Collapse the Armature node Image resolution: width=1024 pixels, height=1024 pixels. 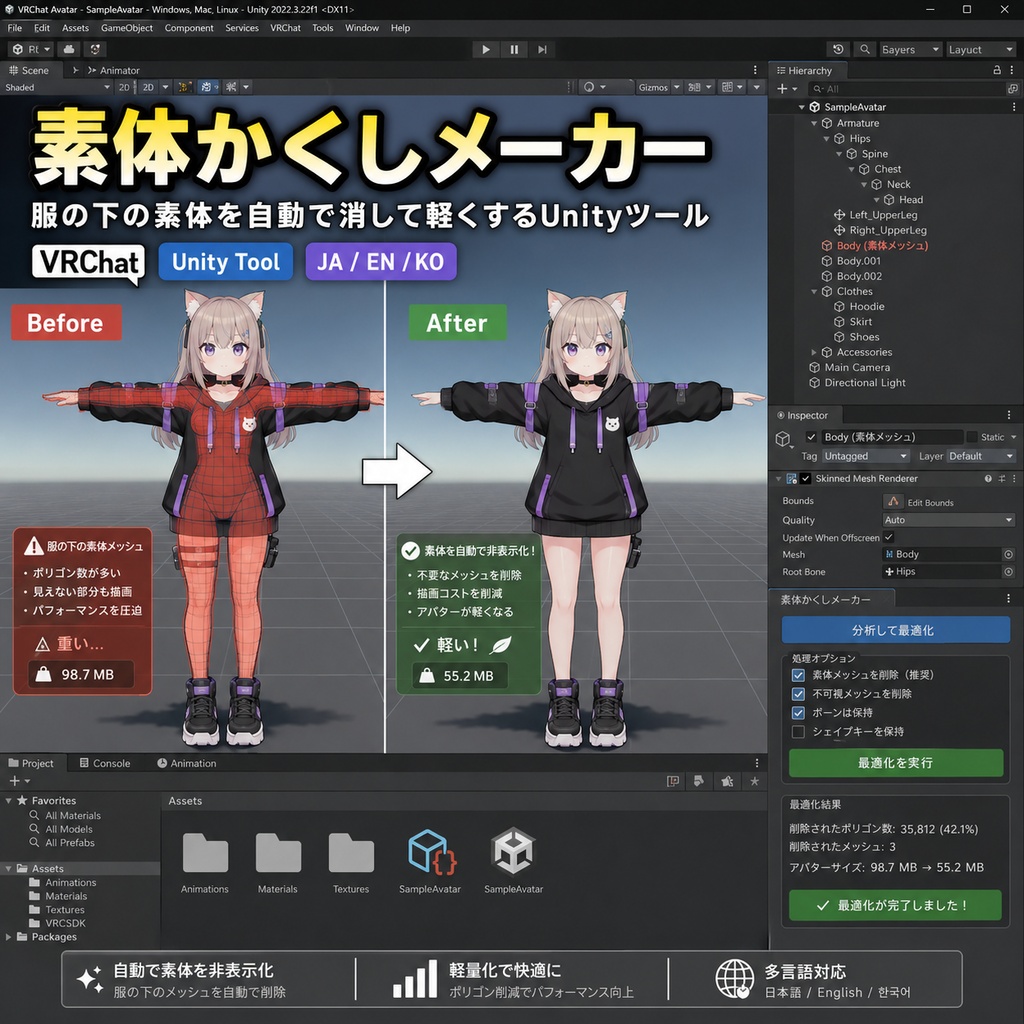814,123
